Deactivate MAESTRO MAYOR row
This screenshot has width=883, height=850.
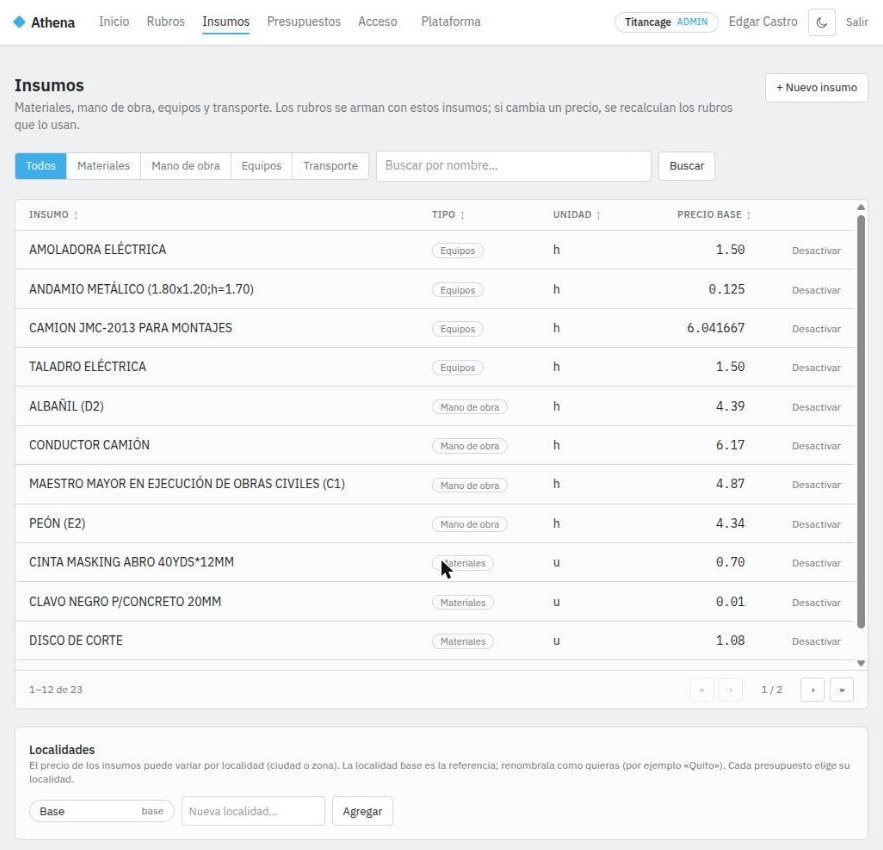pos(816,485)
